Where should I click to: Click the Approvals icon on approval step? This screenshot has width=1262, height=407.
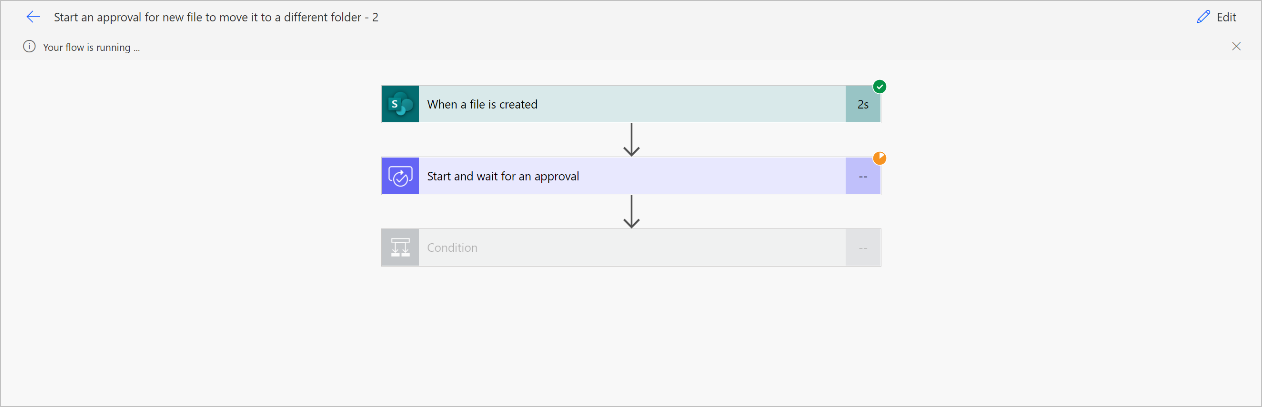pyautogui.click(x=400, y=176)
